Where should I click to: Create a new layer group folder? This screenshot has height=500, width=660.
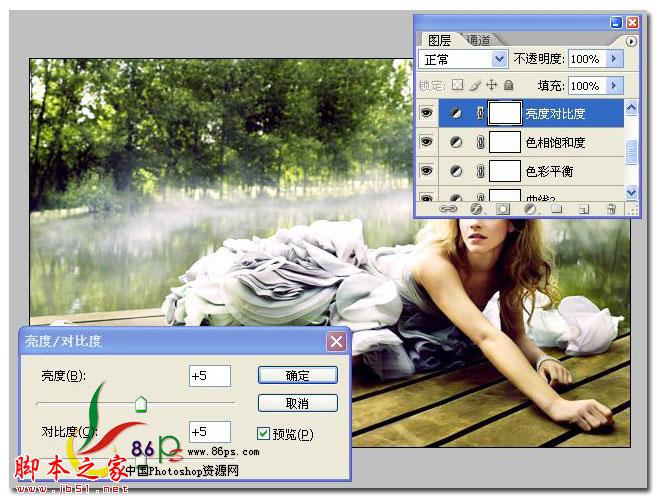tap(557, 209)
